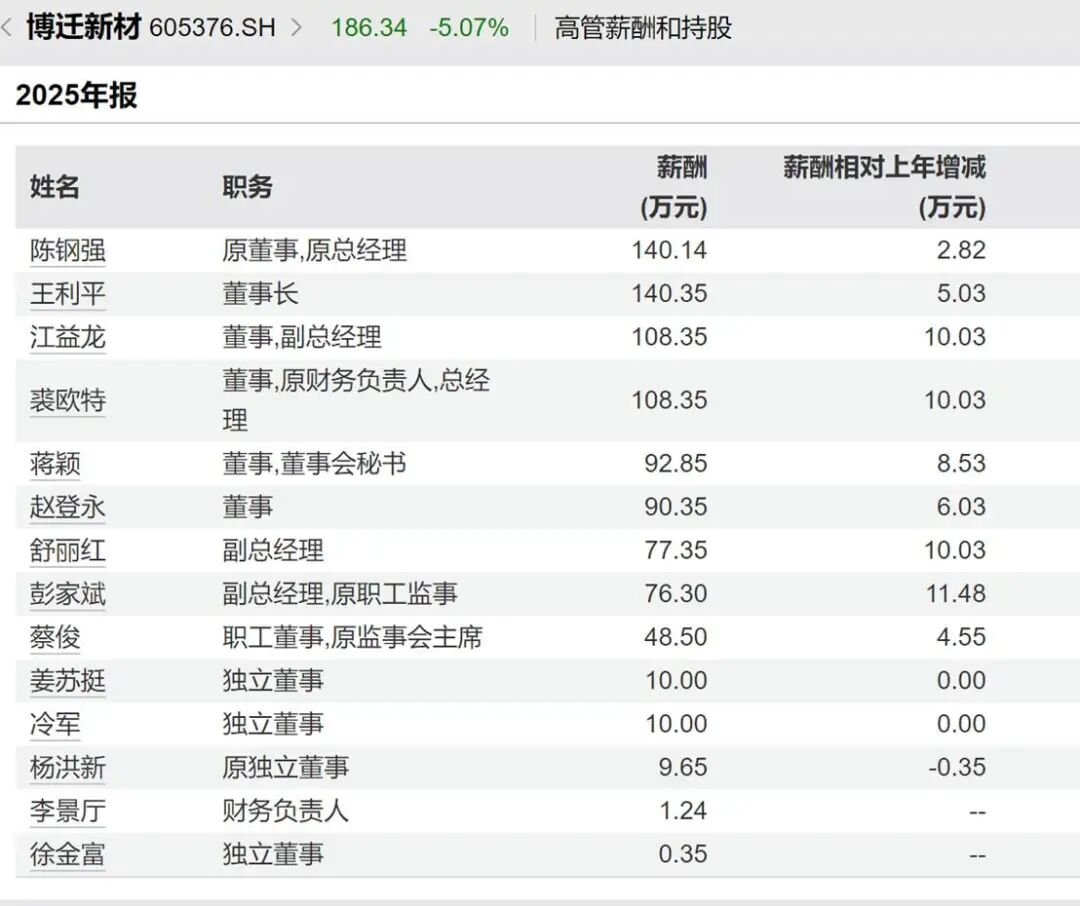This screenshot has width=1080, height=906.
Task: Select salary change value -0.35
Action: [x=957, y=767]
